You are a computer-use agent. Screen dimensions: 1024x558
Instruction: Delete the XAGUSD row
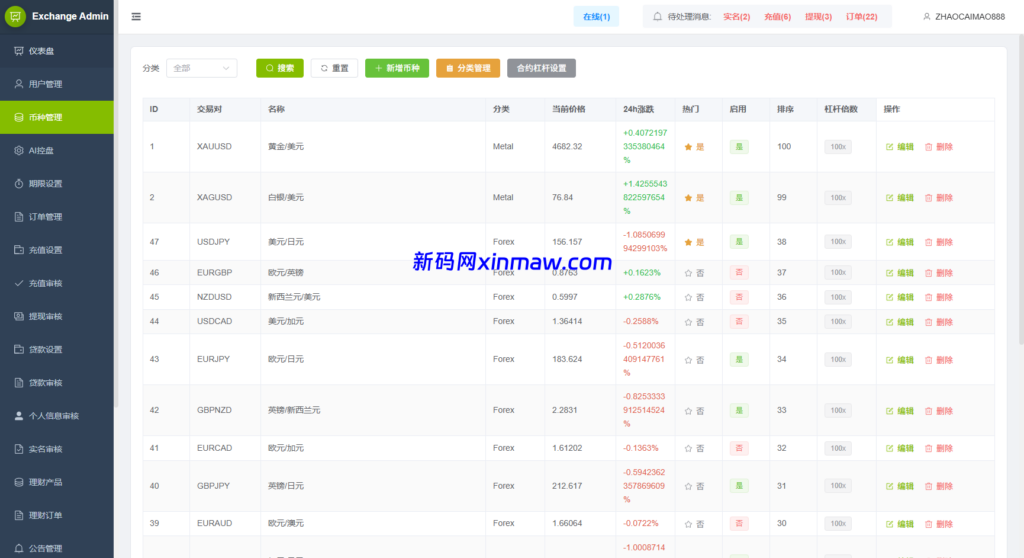click(938, 197)
